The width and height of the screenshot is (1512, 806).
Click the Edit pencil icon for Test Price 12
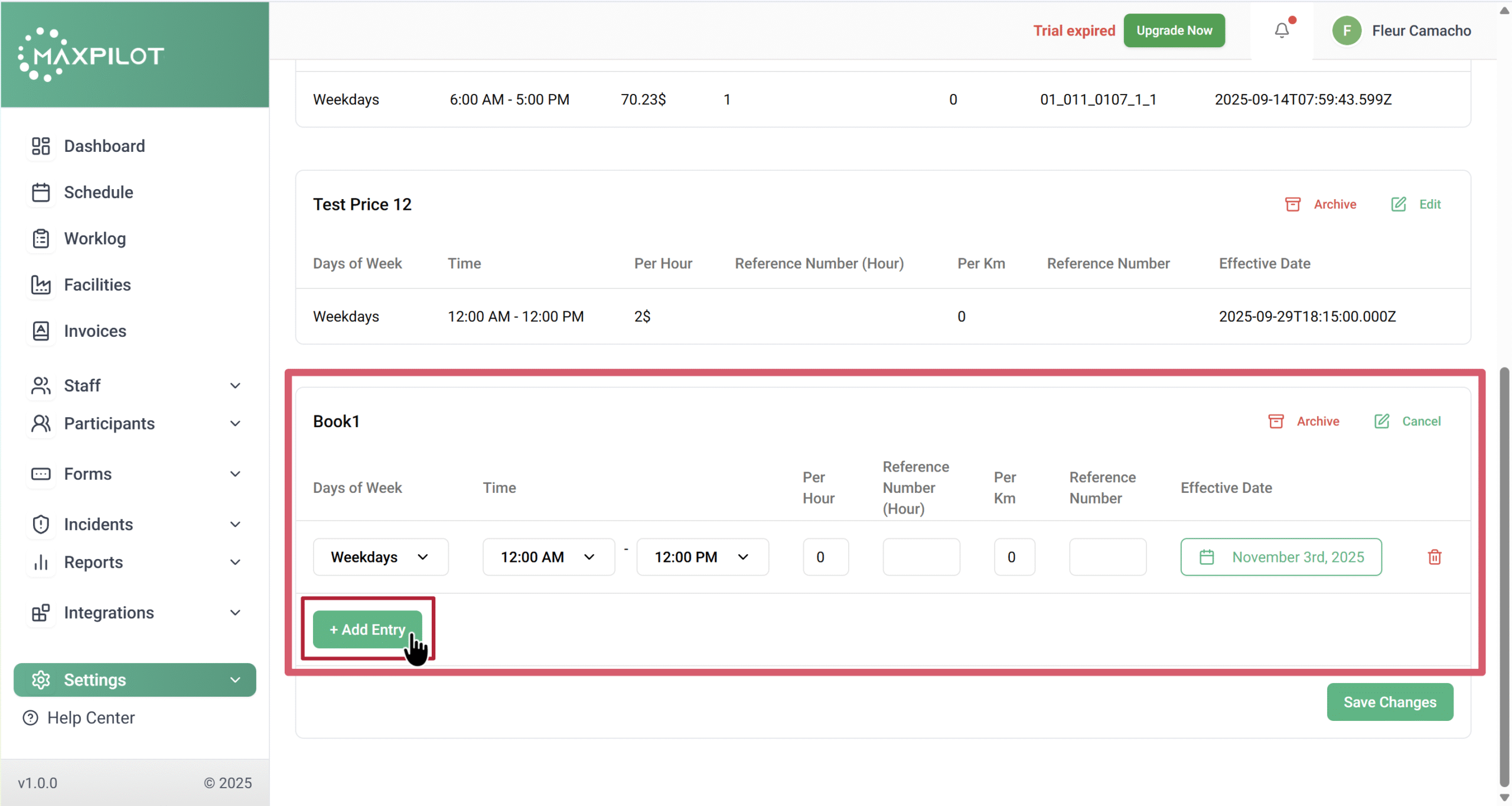click(1398, 204)
